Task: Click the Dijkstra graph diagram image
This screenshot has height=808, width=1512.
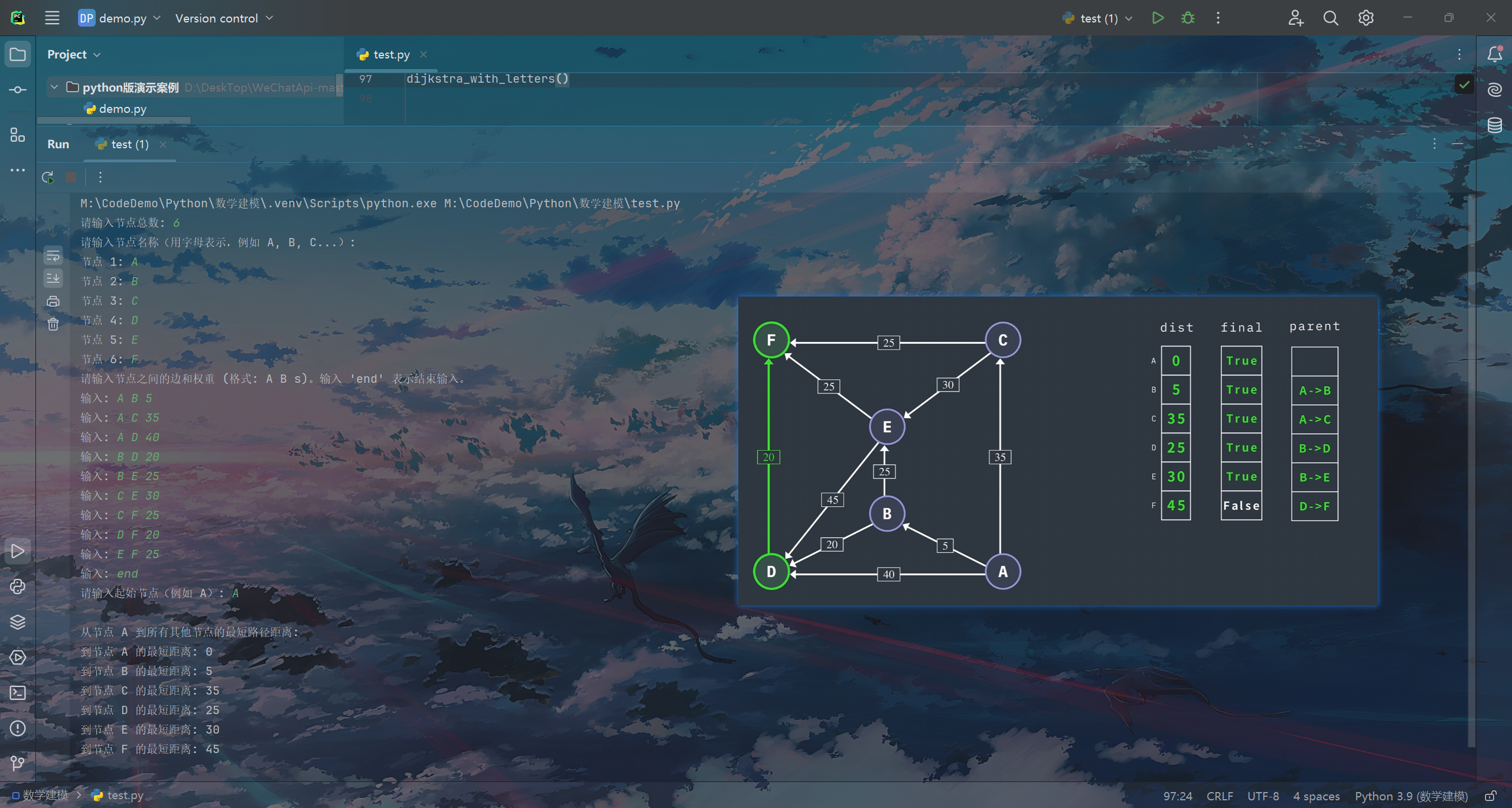Action: click(x=1058, y=452)
